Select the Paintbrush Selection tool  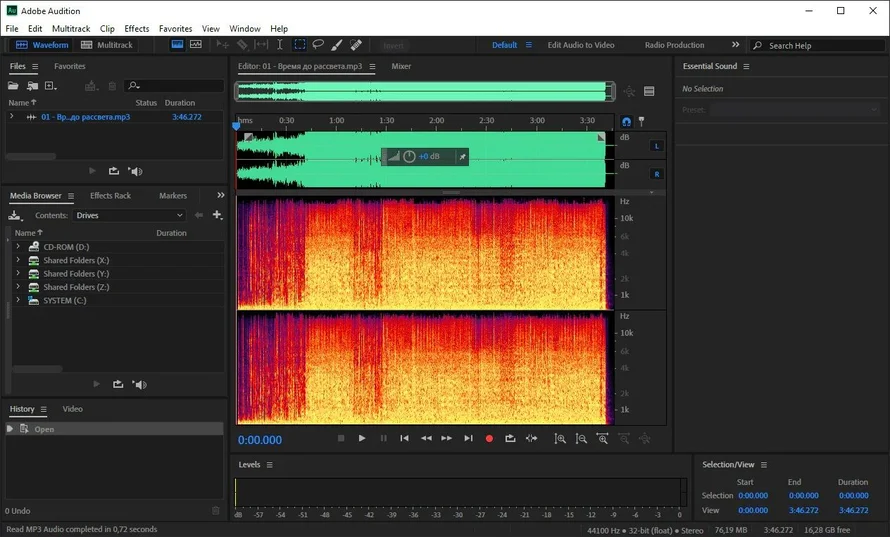[x=337, y=45]
